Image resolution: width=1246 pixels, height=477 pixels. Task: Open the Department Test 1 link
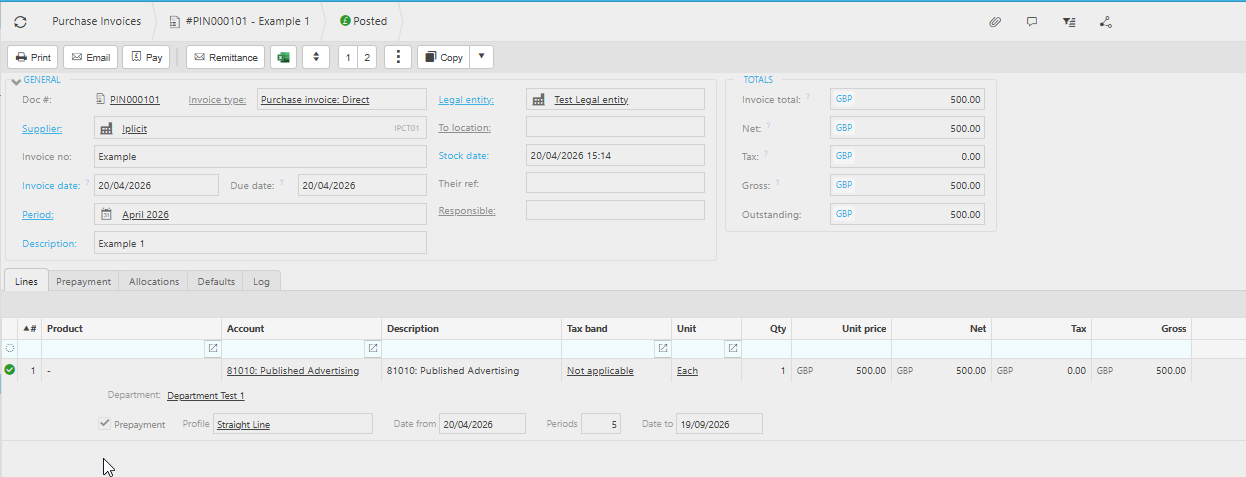point(206,396)
